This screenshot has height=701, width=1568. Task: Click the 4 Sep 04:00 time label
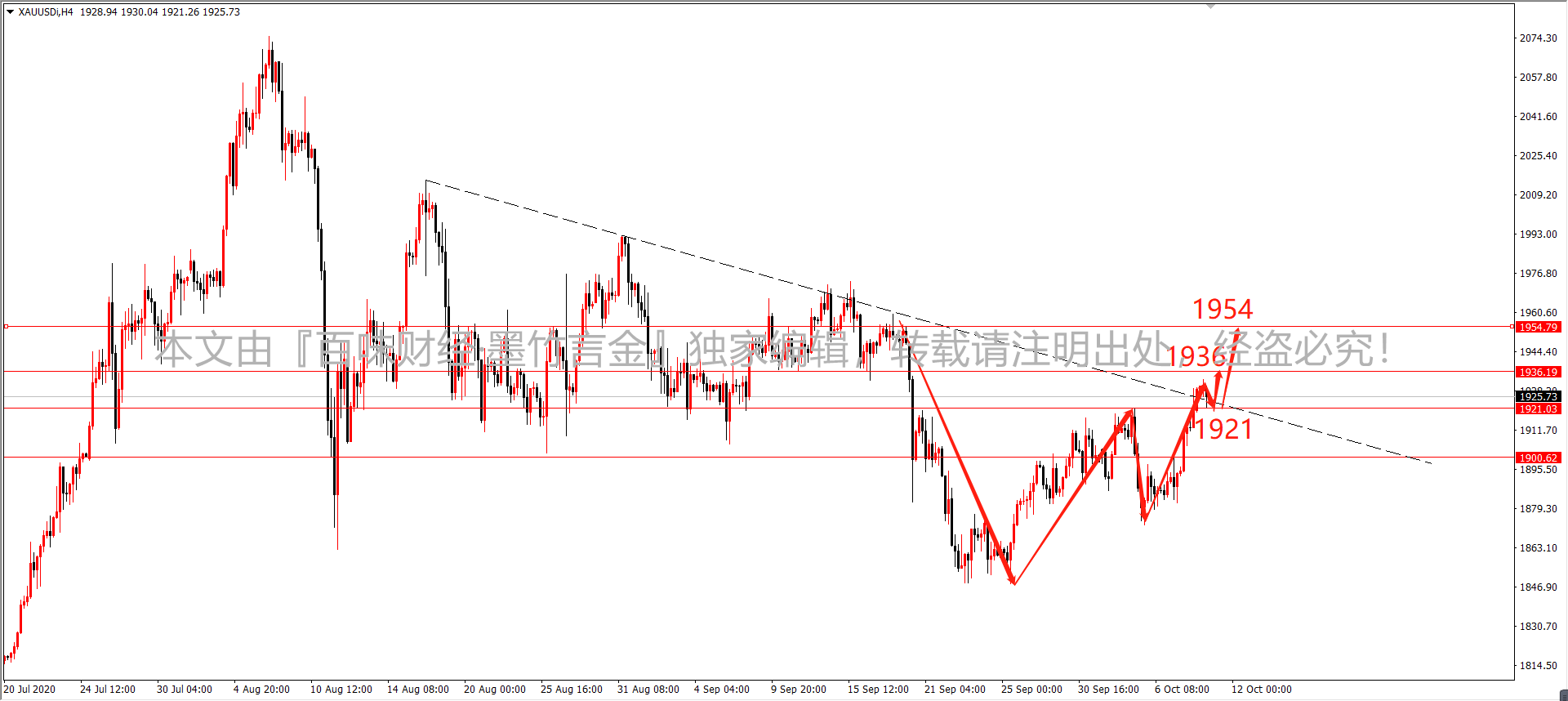click(722, 690)
